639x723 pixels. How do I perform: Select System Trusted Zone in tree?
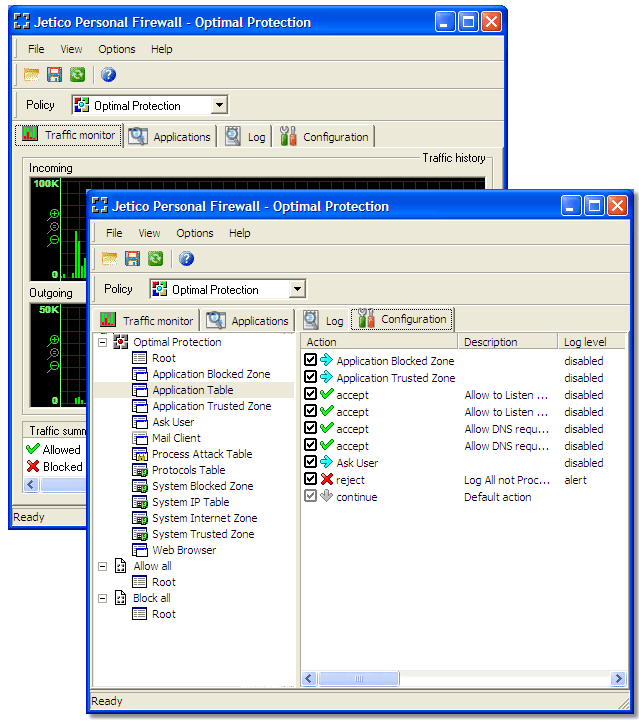203,534
